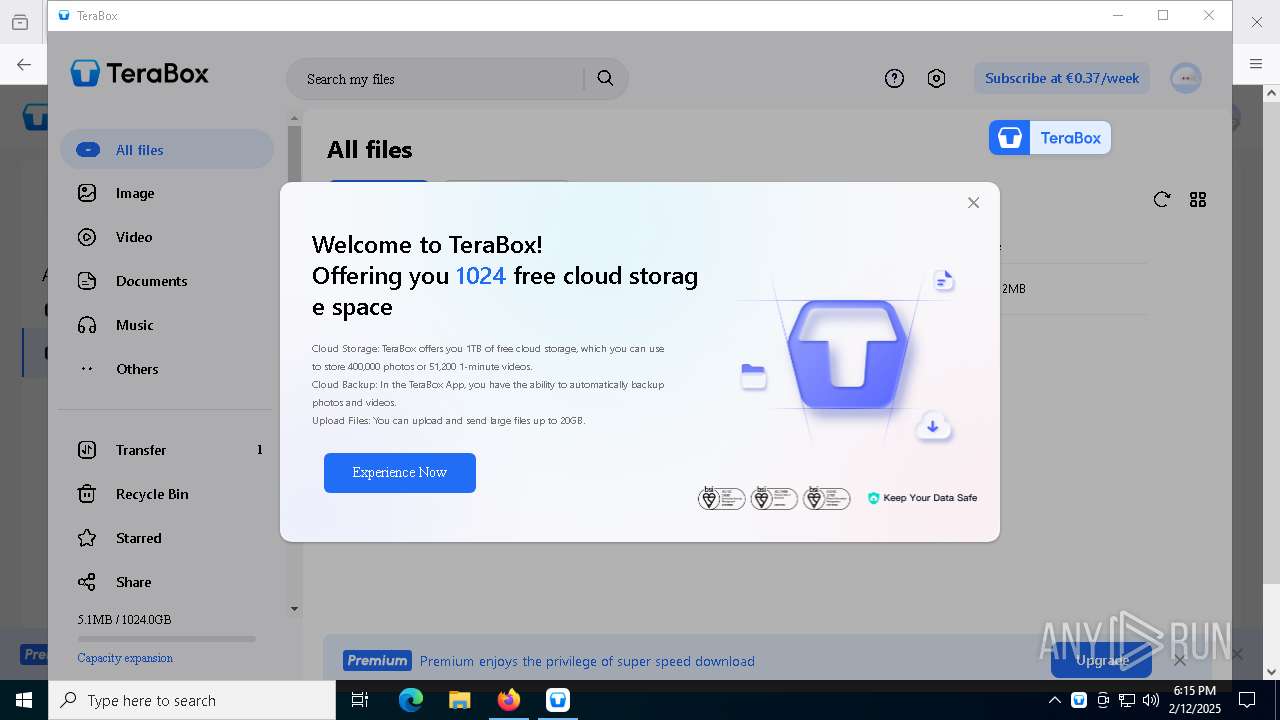The width and height of the screenshot is (1280, 720).
Task: Click the Share nodes icon
Action: [x=87, y=582]
